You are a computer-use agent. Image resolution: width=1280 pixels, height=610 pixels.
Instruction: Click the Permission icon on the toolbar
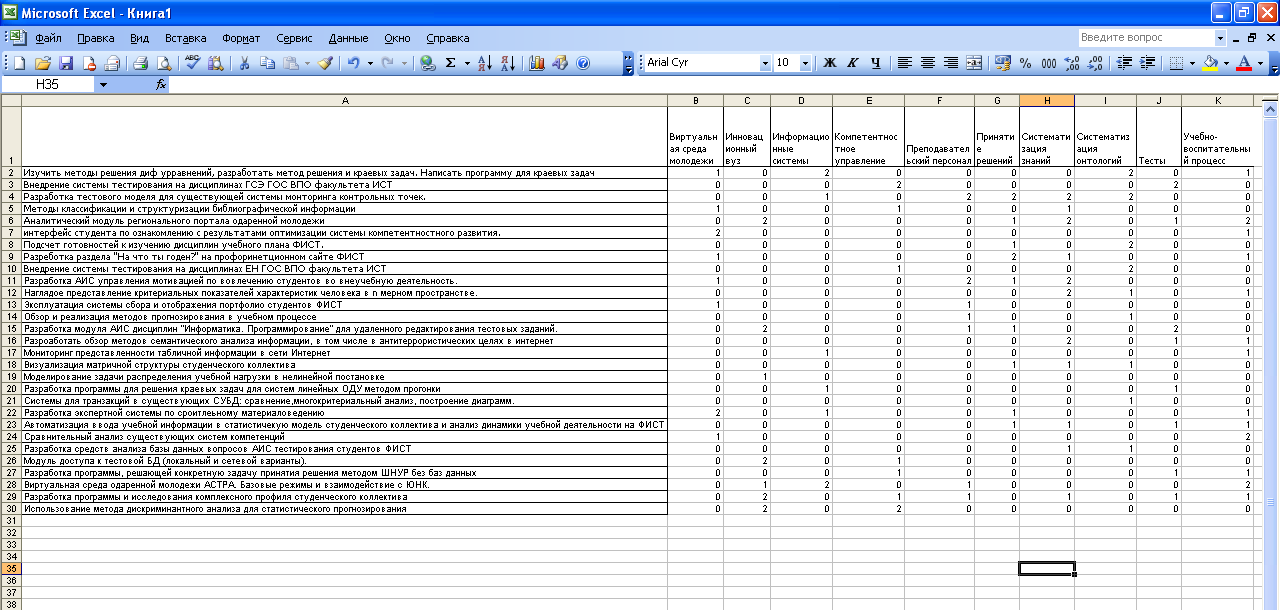(90, 62)
